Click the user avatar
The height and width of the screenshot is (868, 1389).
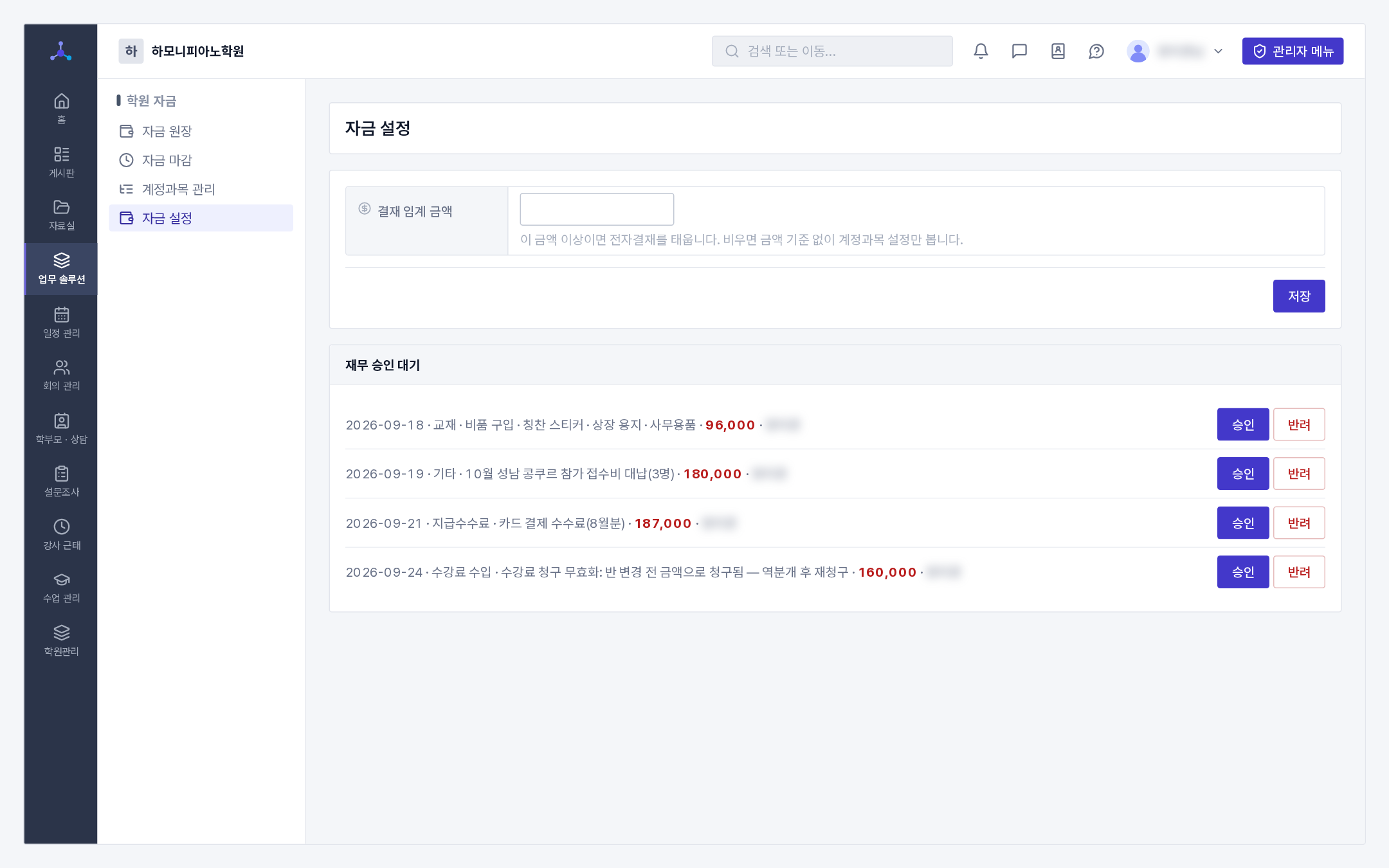click(1138, 51)
